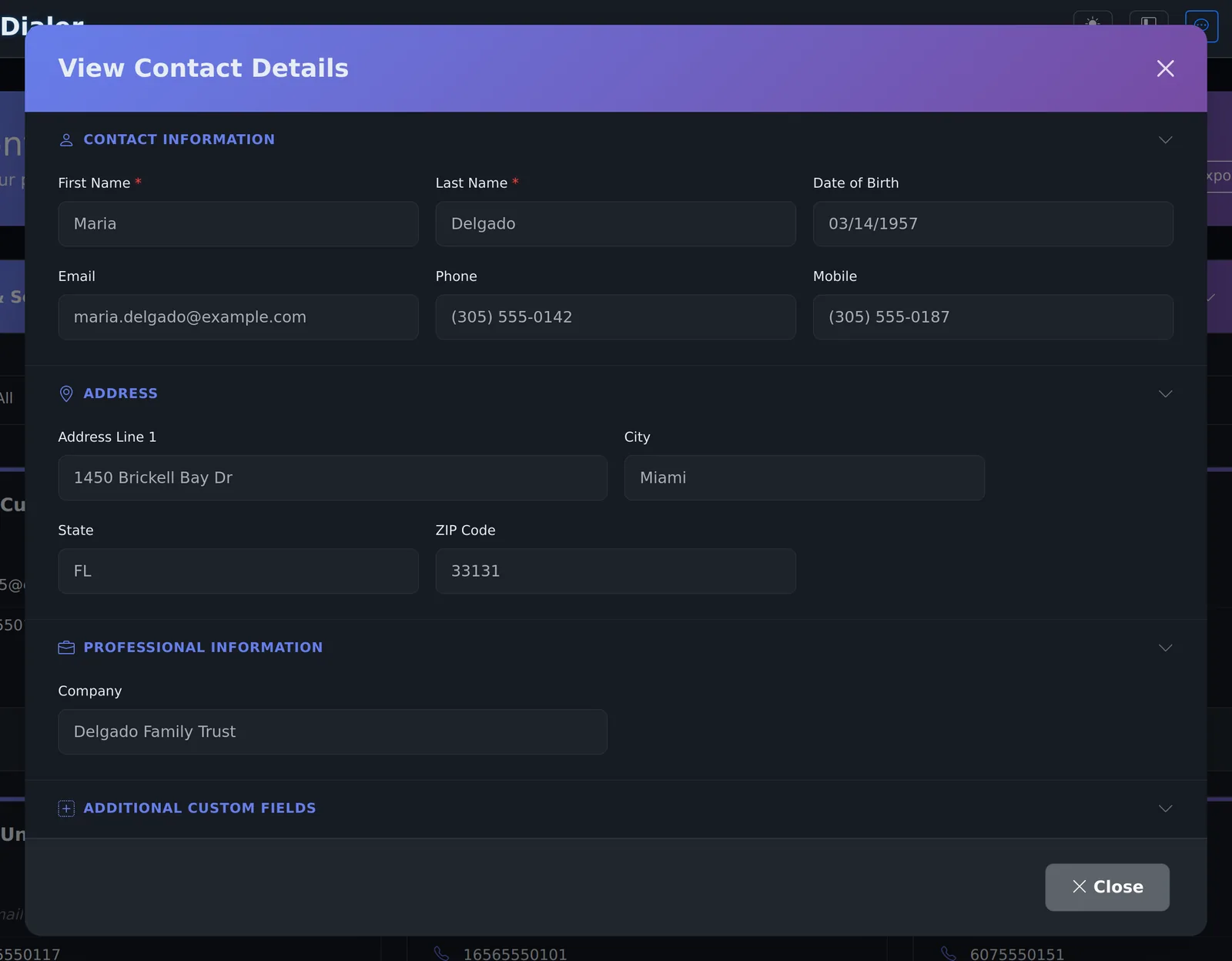Collapse the Professional Information section chevron
This screenshot has height=961, width=1232.
coord(1165,648)
